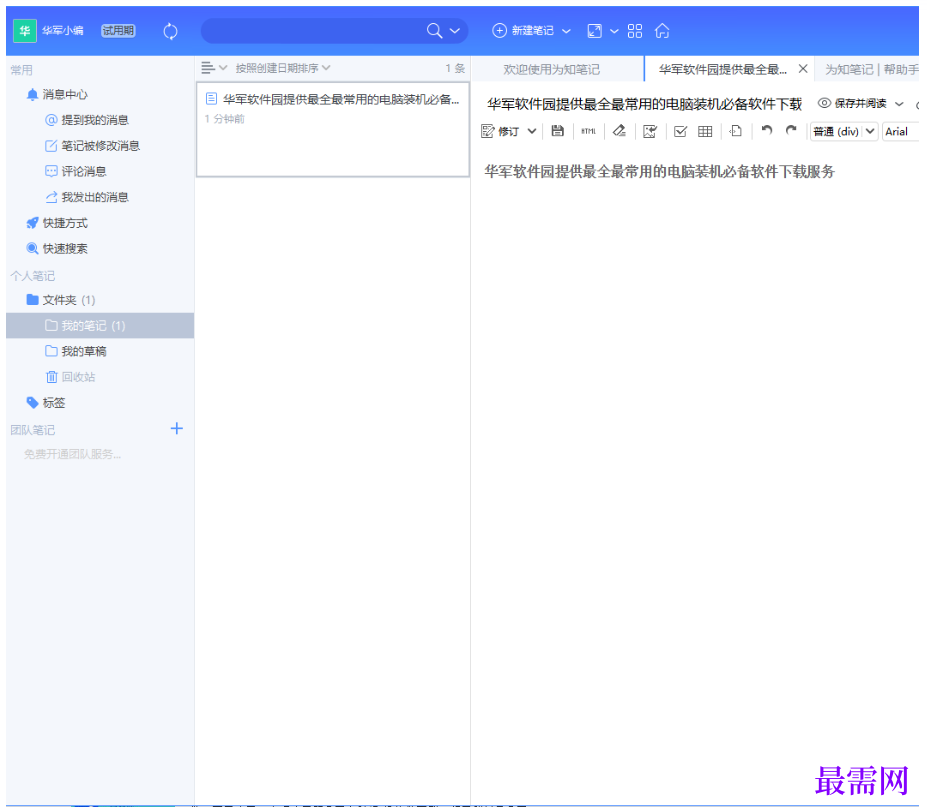
Task: Open 按照创建日期排序 sort dropdown
Action: (283, 68)
